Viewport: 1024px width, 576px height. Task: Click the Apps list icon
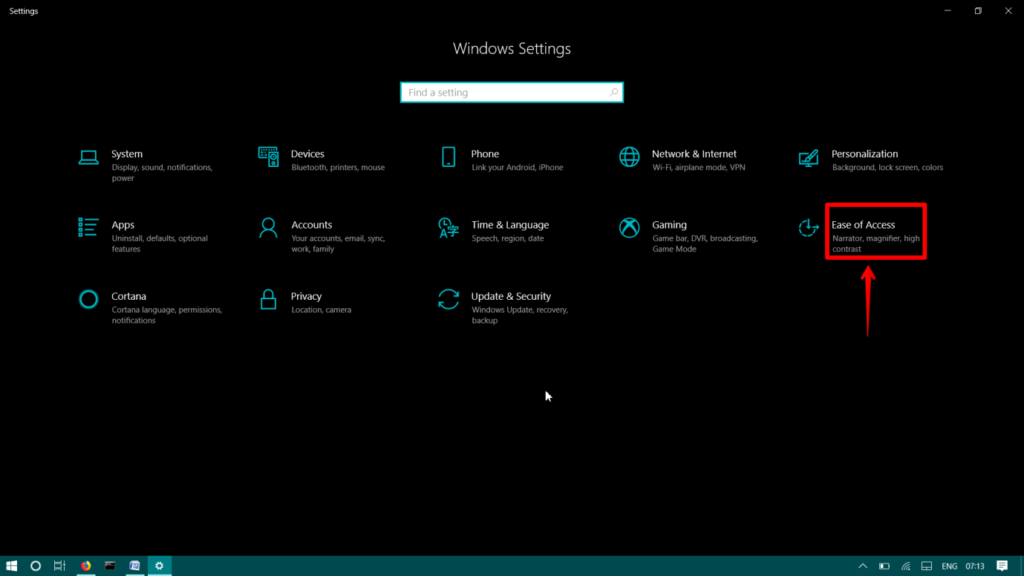pos(88,227)
